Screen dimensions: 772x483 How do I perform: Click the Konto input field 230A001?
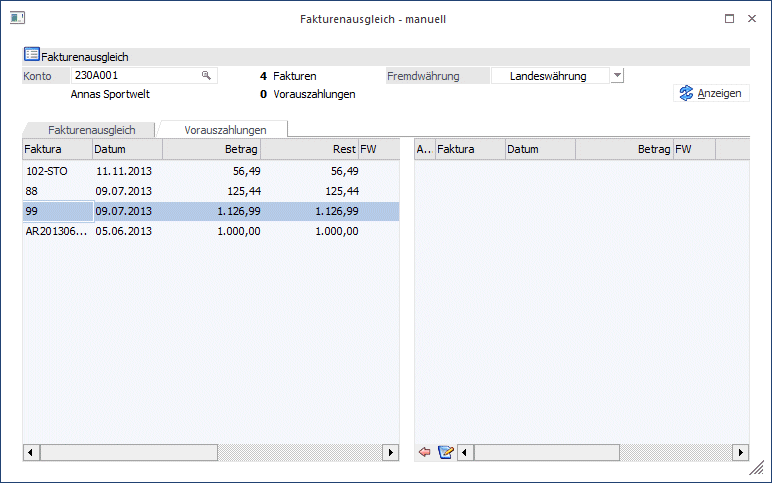(144, 75)
